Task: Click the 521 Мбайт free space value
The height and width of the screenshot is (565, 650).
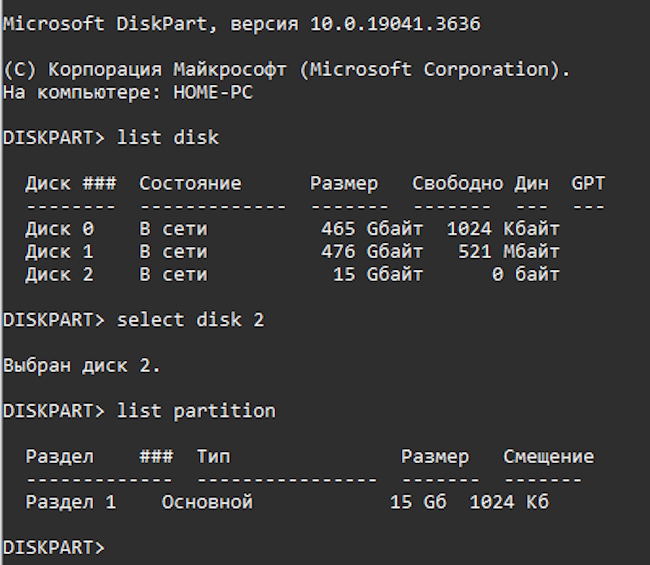Action: (x=509, y=252)
